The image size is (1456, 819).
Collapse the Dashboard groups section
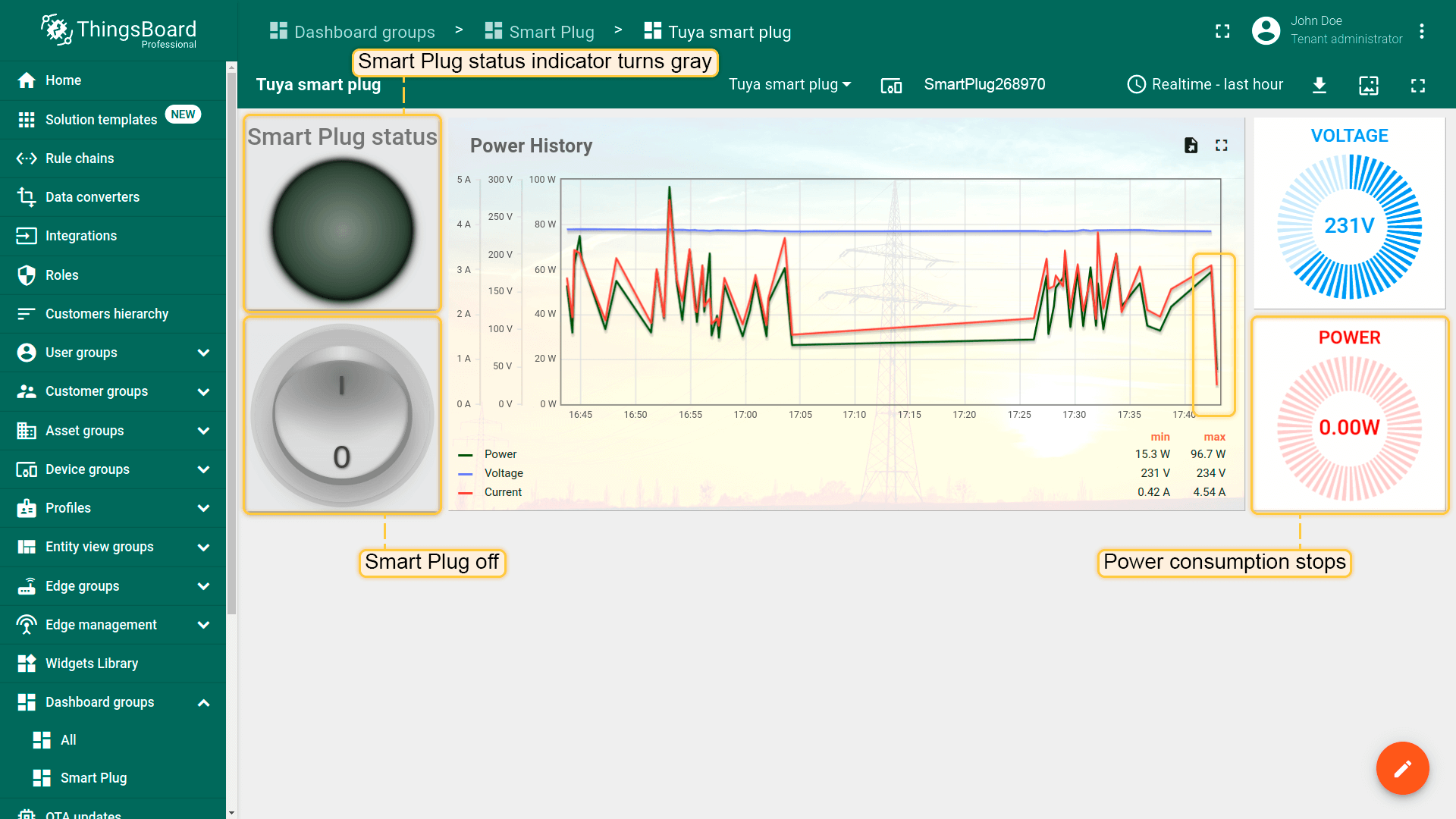203,702
